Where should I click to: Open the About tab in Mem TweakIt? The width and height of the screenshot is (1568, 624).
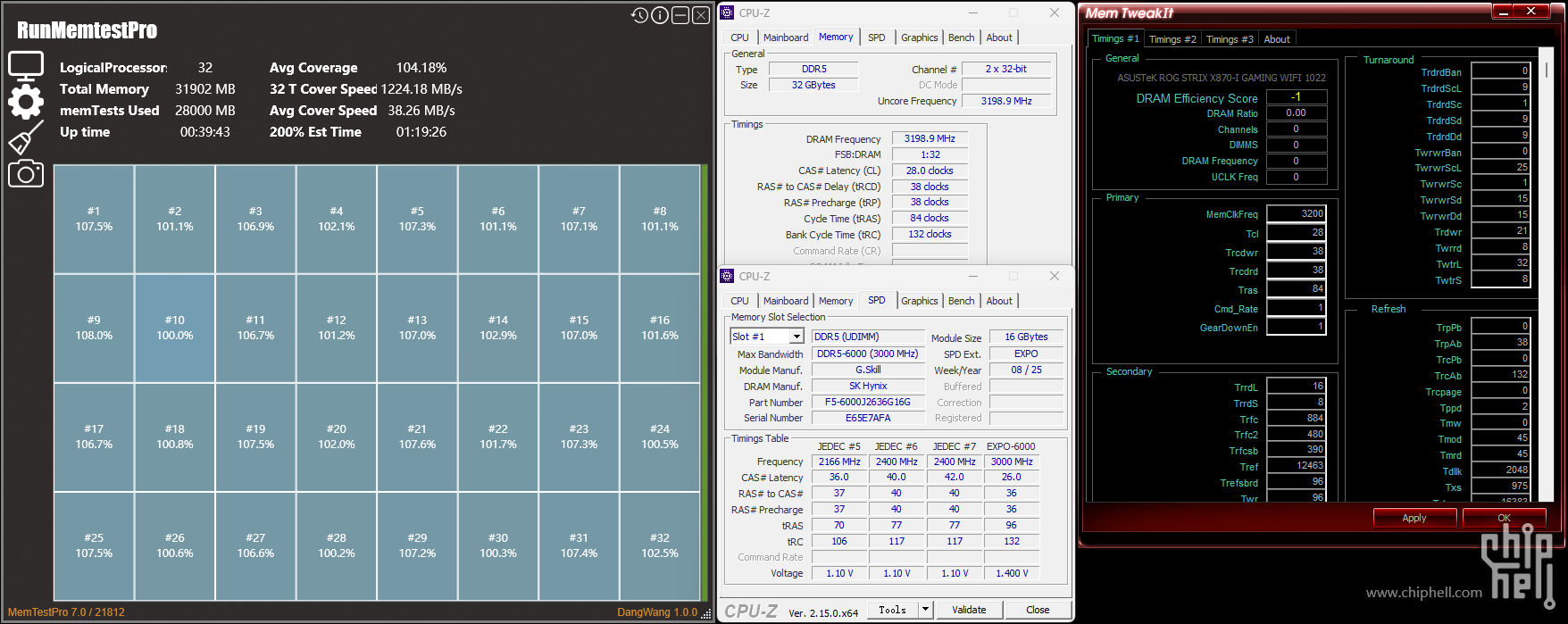[1277, 39]
